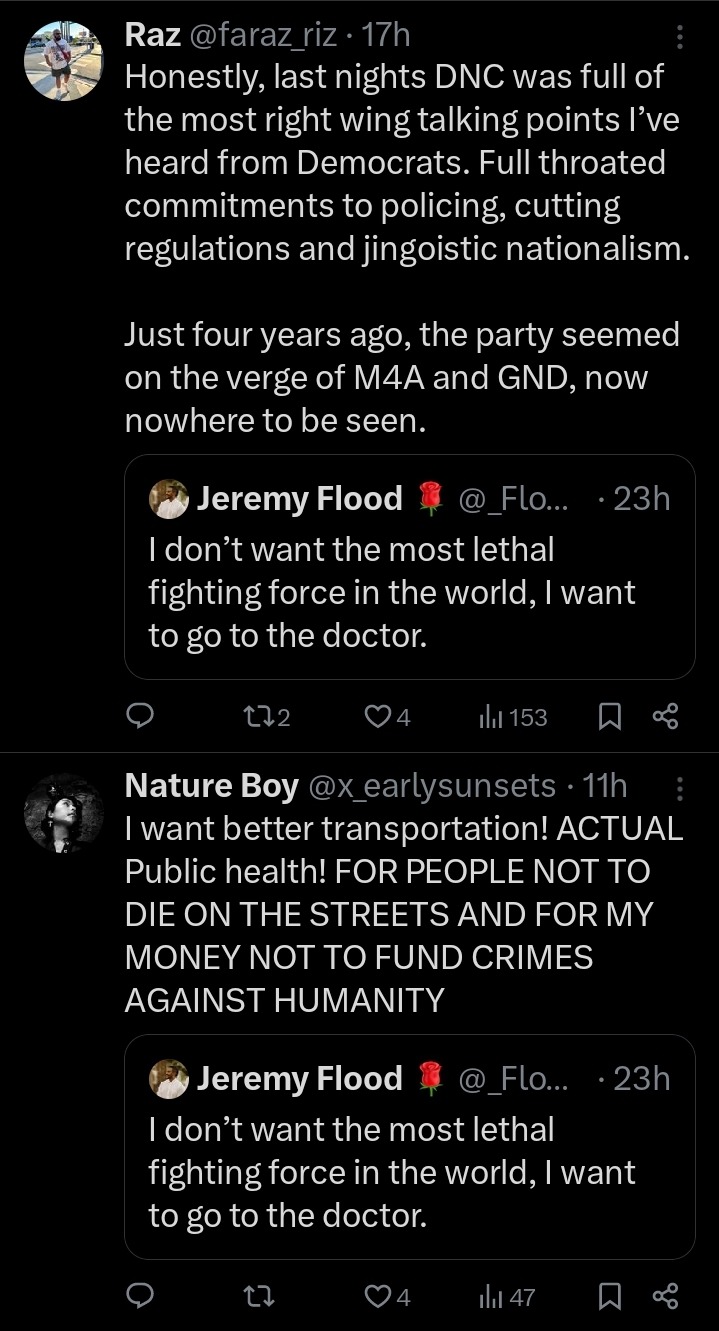The height and width of the screenshot is (1331, 719).
Task: Bookmark Raz's tweet
Action: [x=611, y=716]
